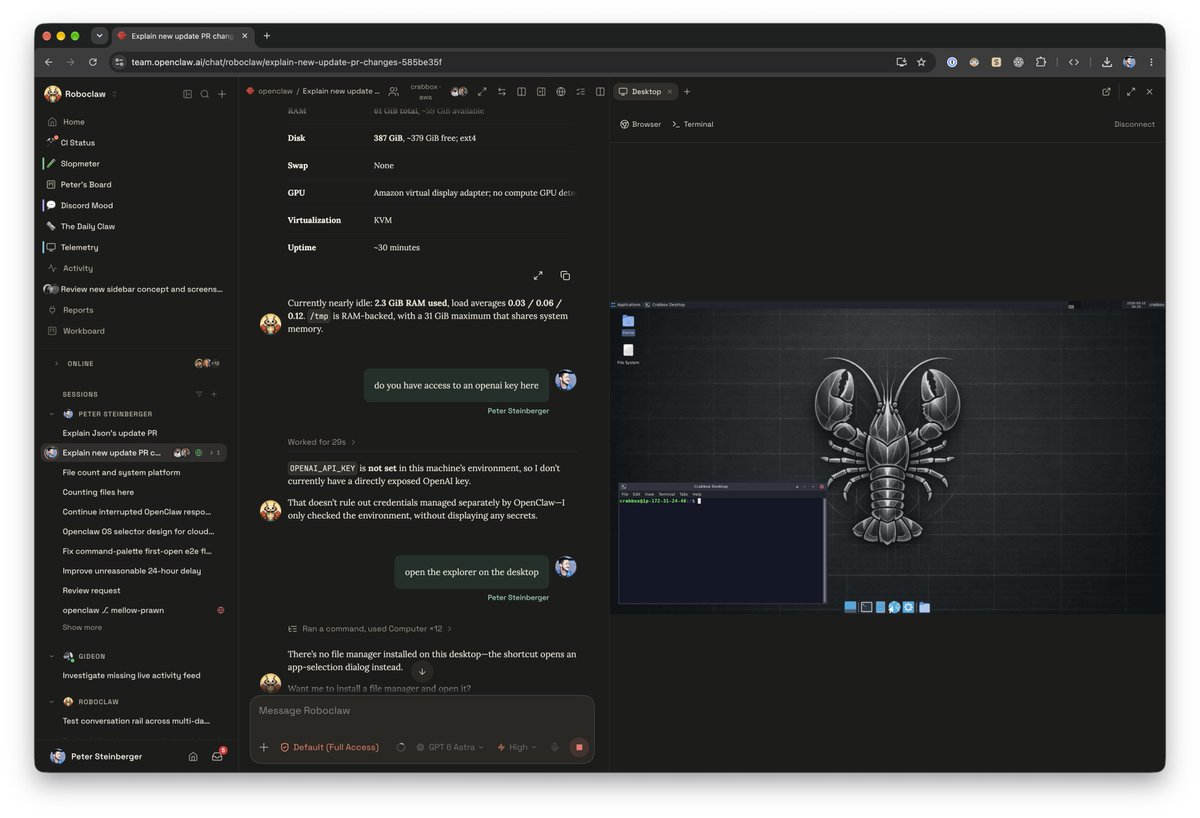
Task: Select the Desktop tab
Action: point(645,91)
